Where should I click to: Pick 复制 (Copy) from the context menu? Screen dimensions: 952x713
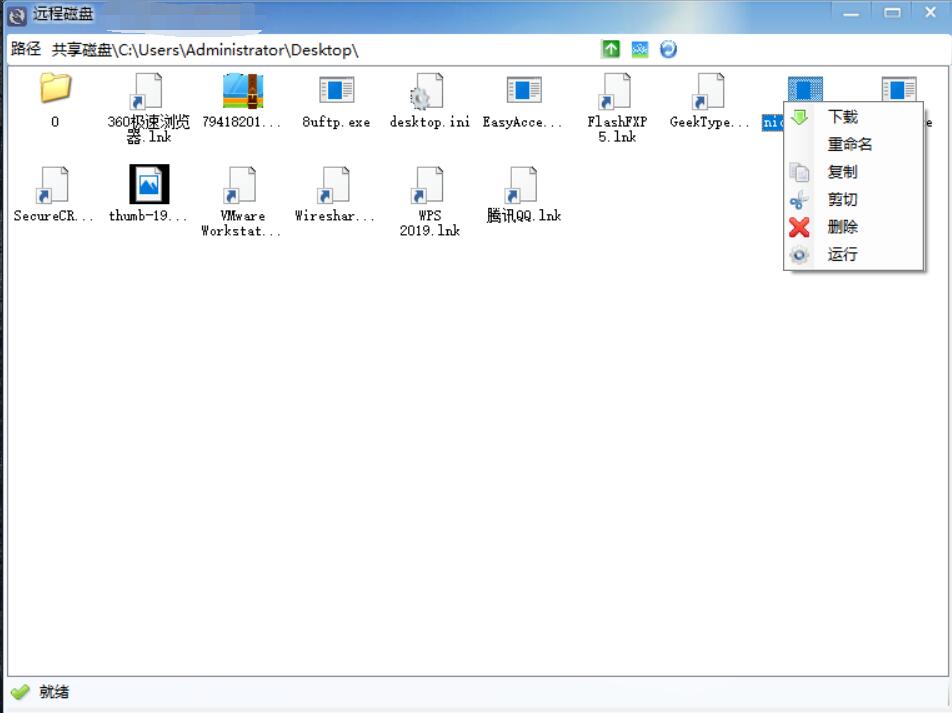[843, 172]
